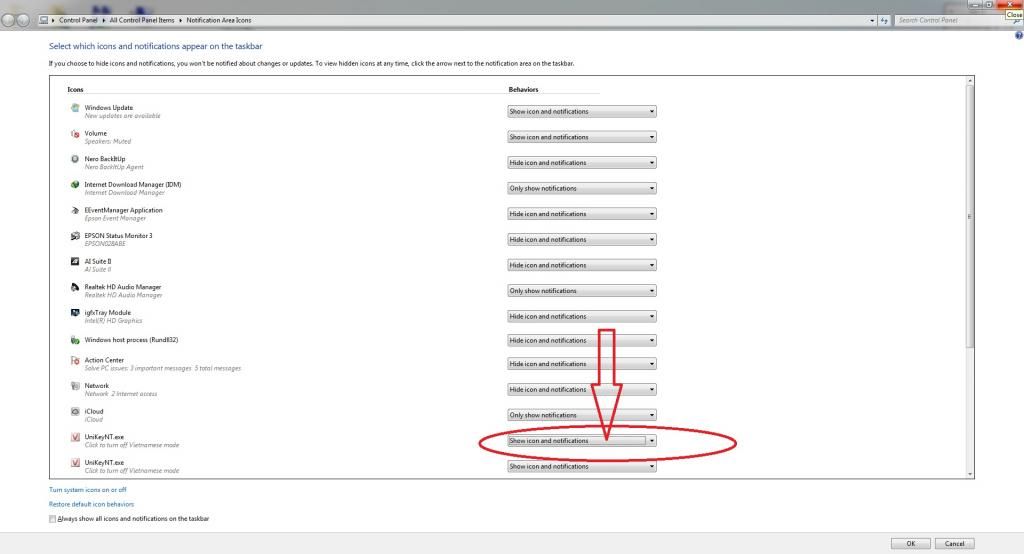Click the Back navigation arrow

pyautogui.click(x=8, y=20)
